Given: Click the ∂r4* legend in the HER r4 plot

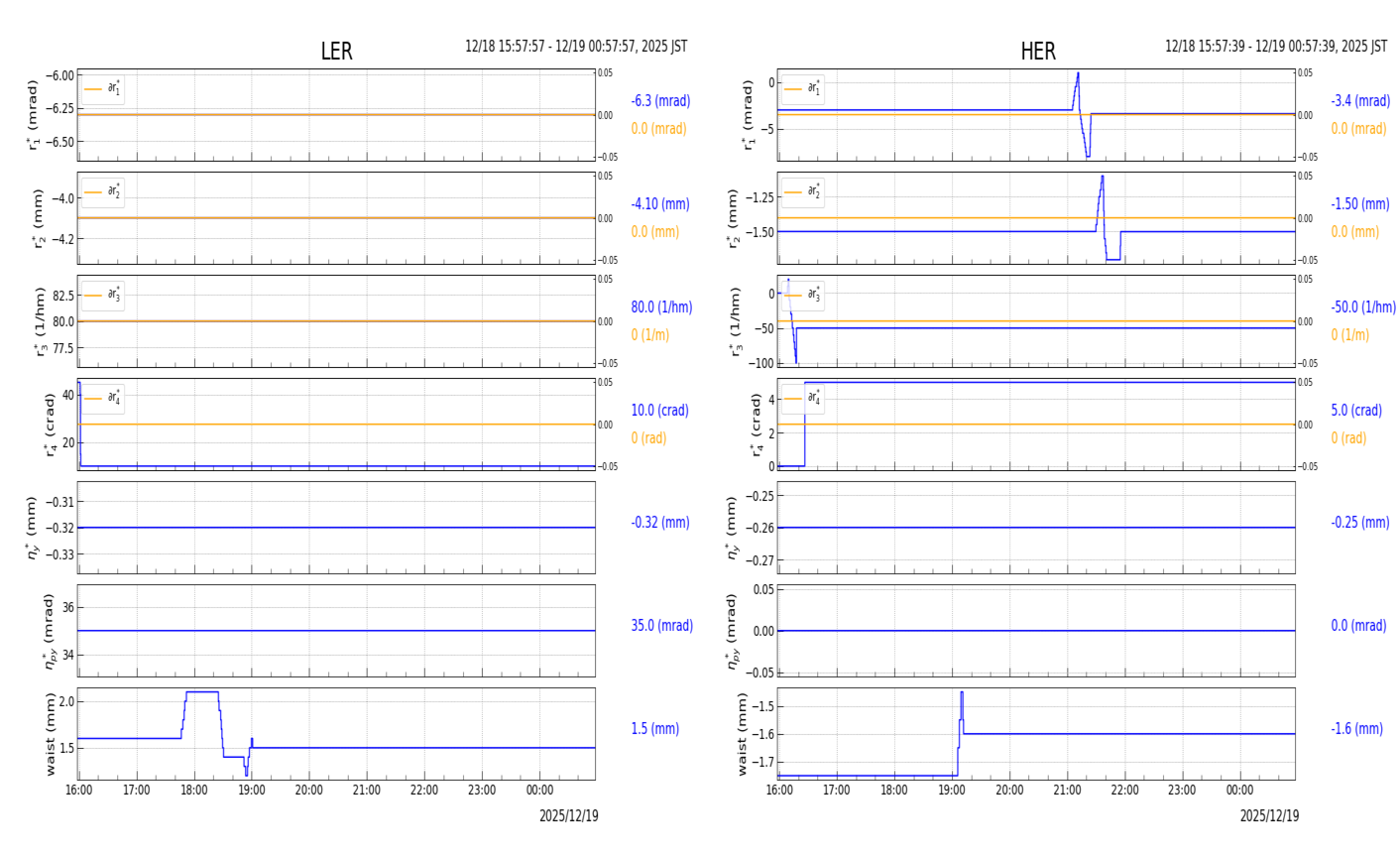Looking at the screenshot, I should (803, 399).
